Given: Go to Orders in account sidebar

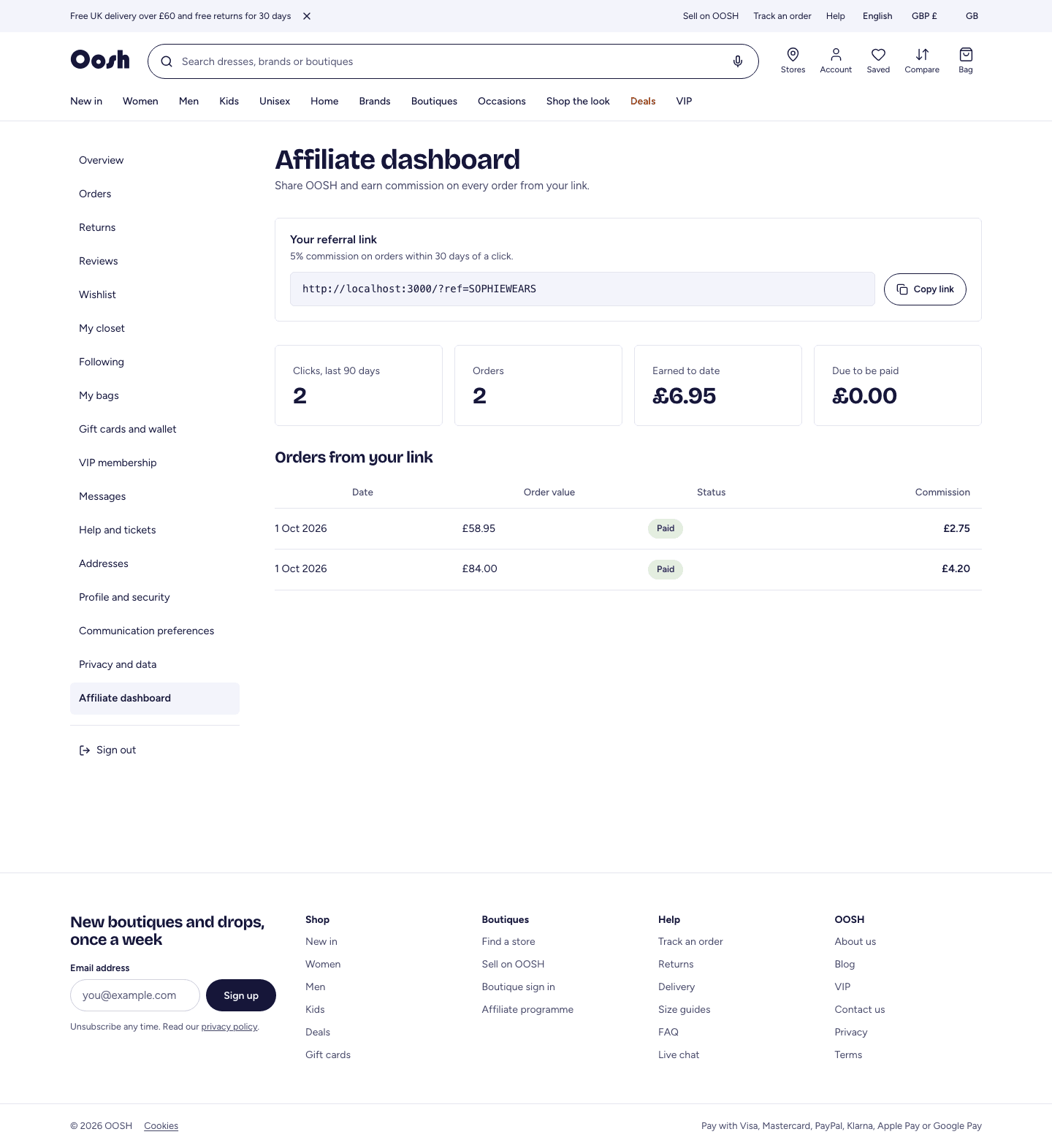Looking at the screenshot, I should [x=155, y=194].
